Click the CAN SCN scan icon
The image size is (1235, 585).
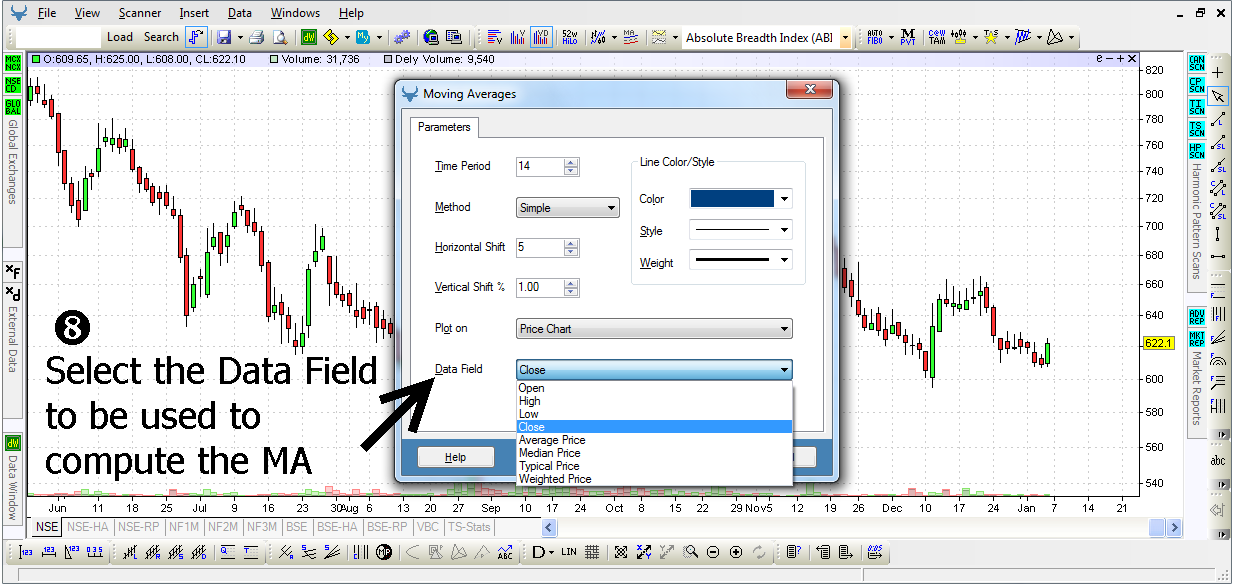(1197, 62)
